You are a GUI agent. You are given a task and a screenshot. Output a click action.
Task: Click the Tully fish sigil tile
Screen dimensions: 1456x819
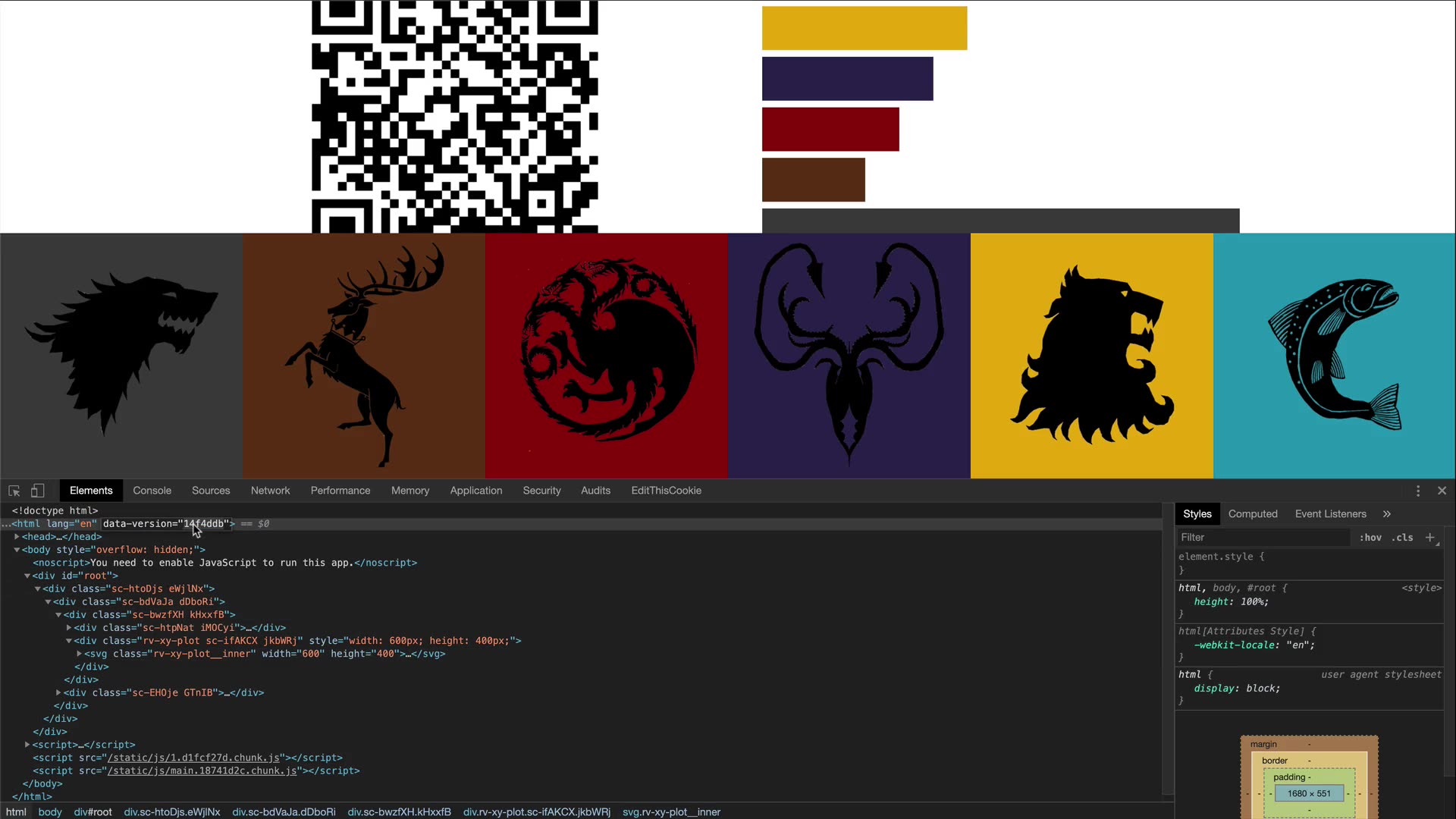tap(1335, 355)
